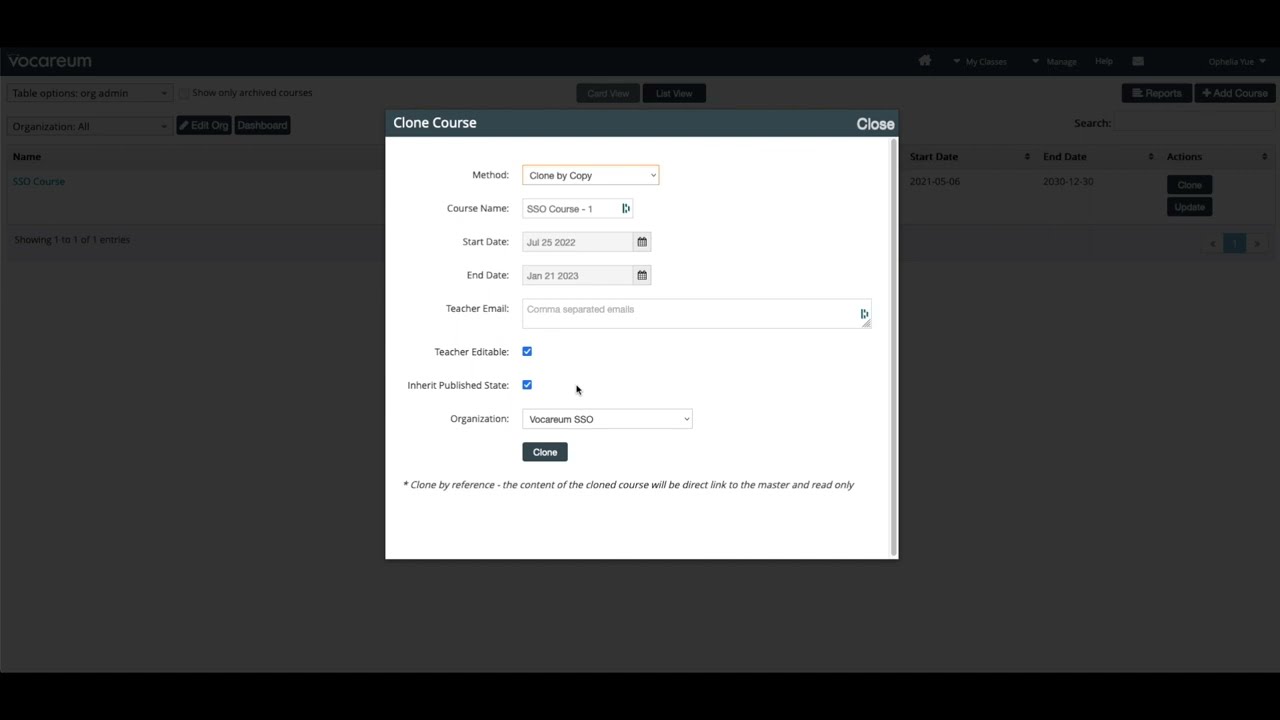This screenshot has width=1280, height=720.
Task: Open the Start Date calendar picker
Action: click(x=642, y=242)
